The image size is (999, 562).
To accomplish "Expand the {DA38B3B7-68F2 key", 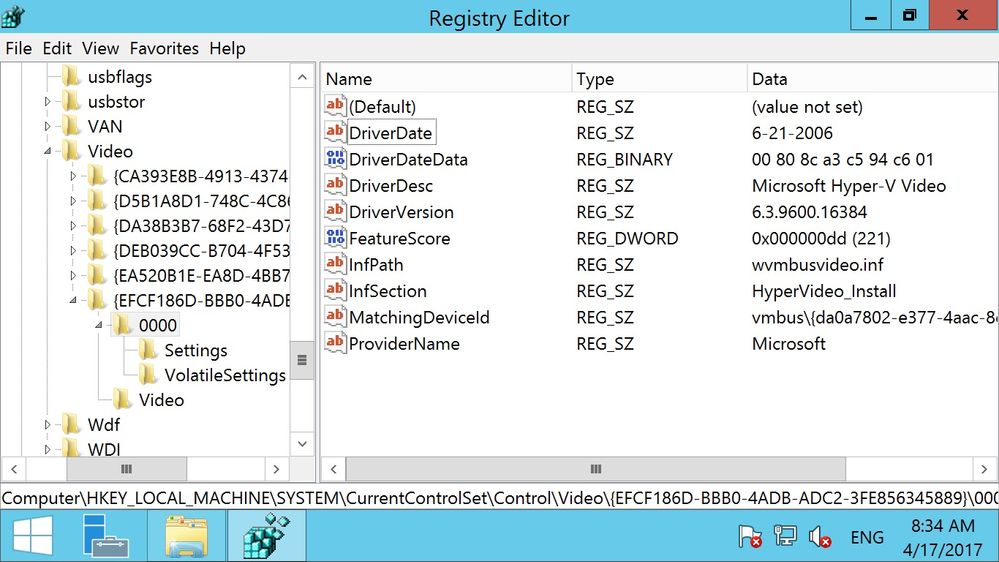I will pos(73,226).
